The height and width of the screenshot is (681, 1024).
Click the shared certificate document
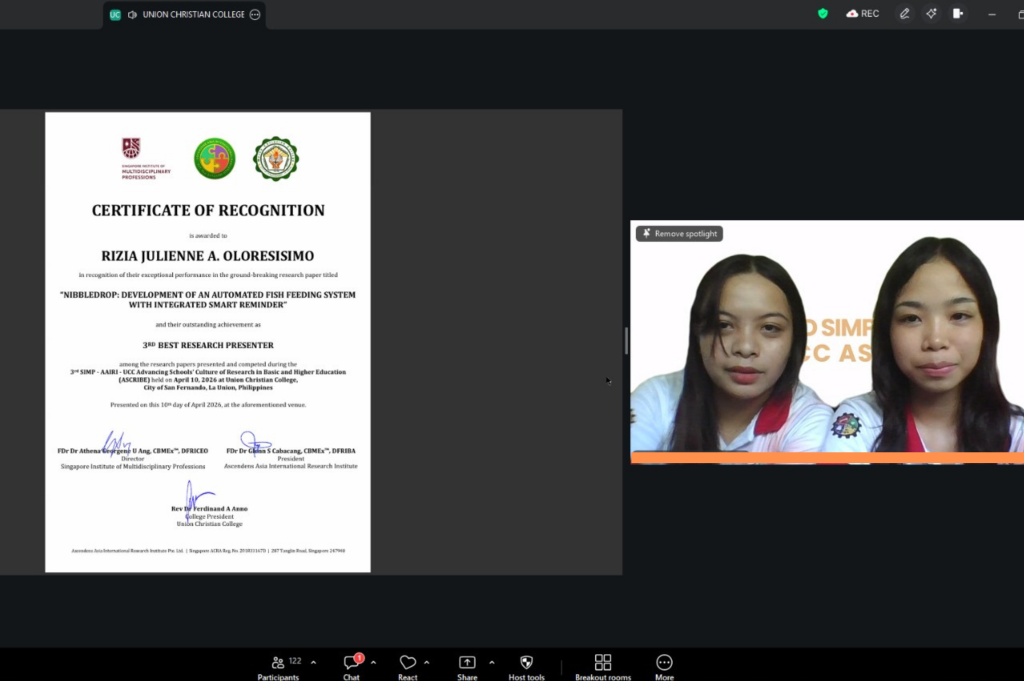208,342
